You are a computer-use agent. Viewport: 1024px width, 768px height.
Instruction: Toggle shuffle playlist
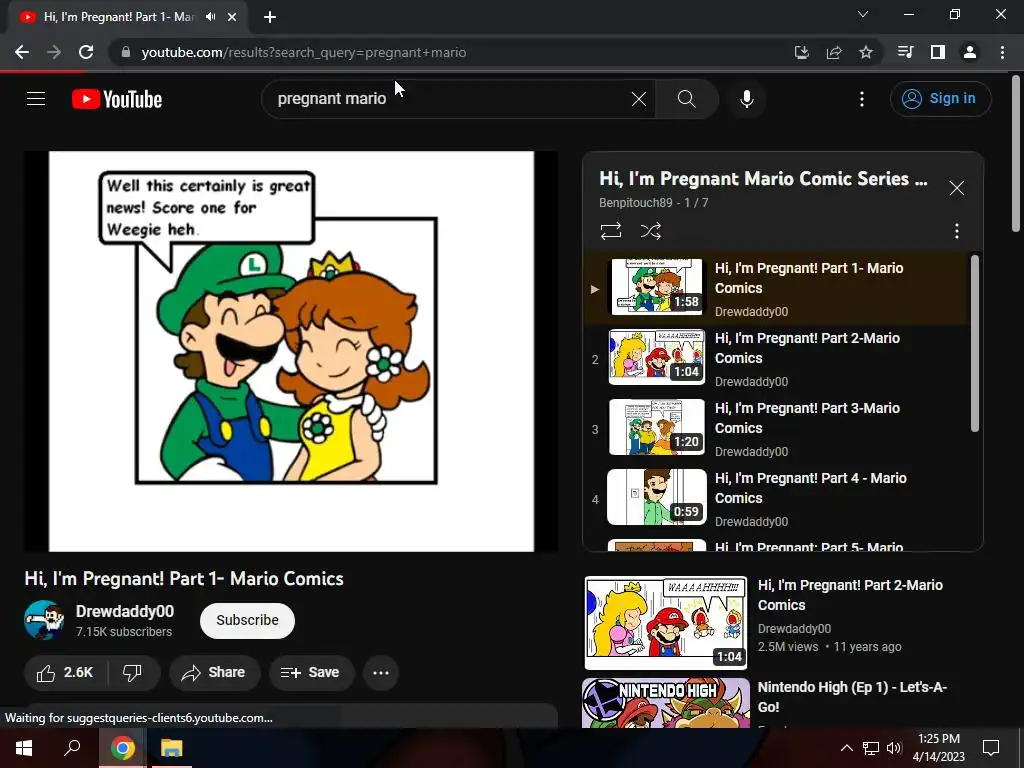click(x=650, y=231)
